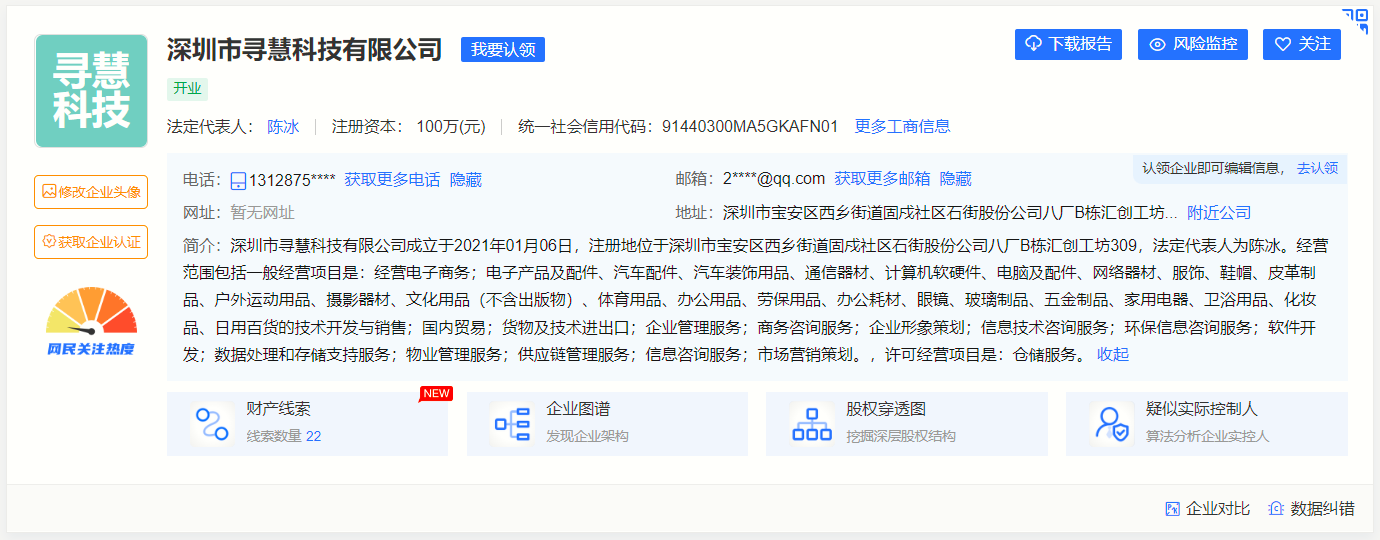The width and height of the screenshot is (1380, 540).
Task: Click 企业对比 at the bottom
Action: (x=1207, y=509)
